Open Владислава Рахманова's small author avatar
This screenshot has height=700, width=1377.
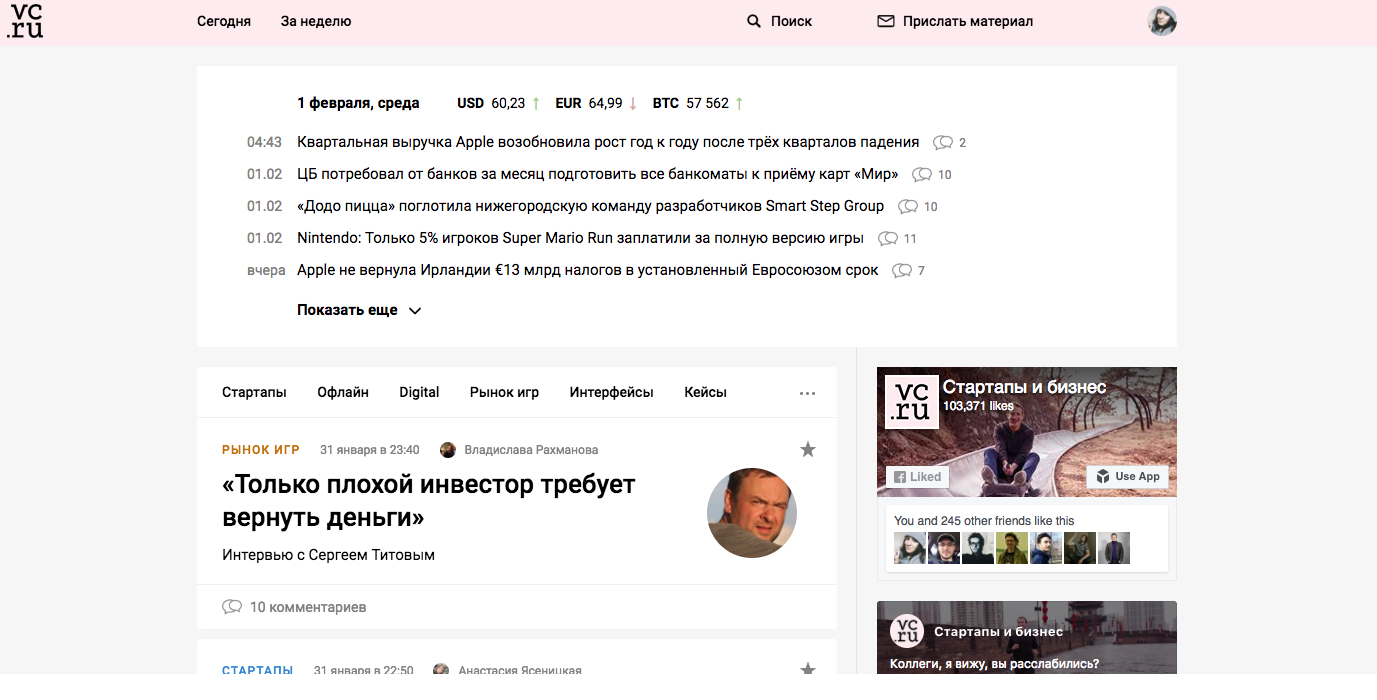(448, 450)
